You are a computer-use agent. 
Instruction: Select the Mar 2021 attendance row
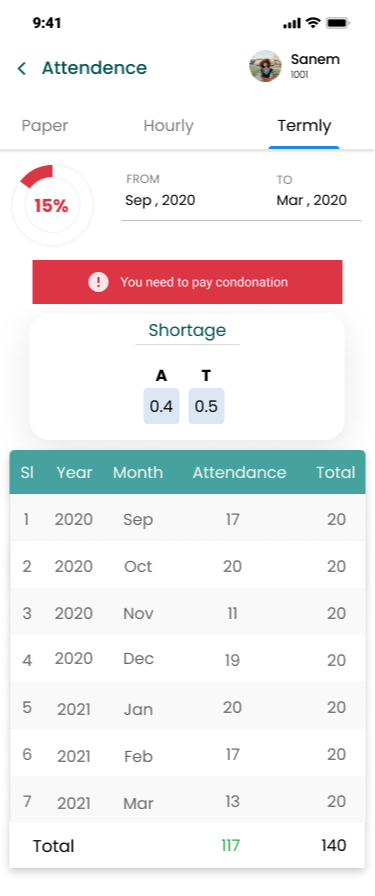click(x=188, y=801)
